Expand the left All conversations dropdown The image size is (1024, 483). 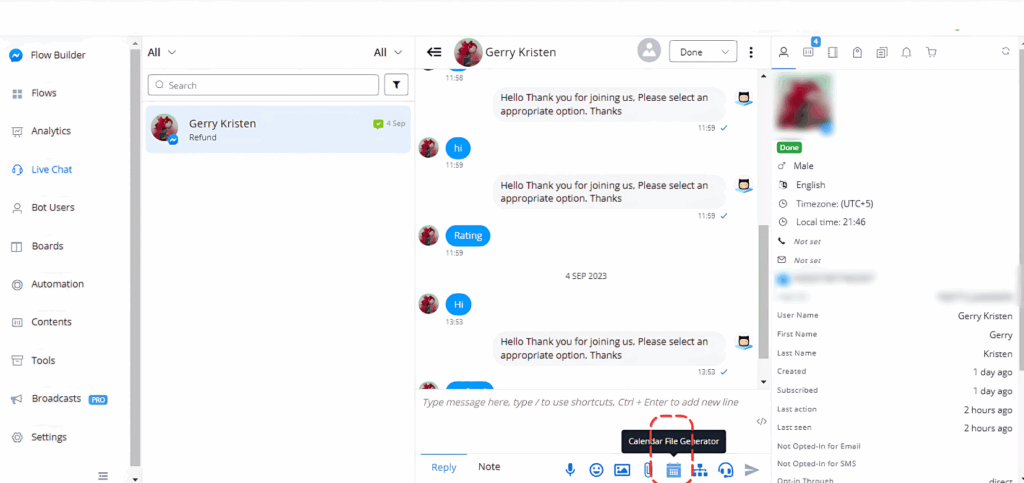pyautogui.click(x=162, y=52)
